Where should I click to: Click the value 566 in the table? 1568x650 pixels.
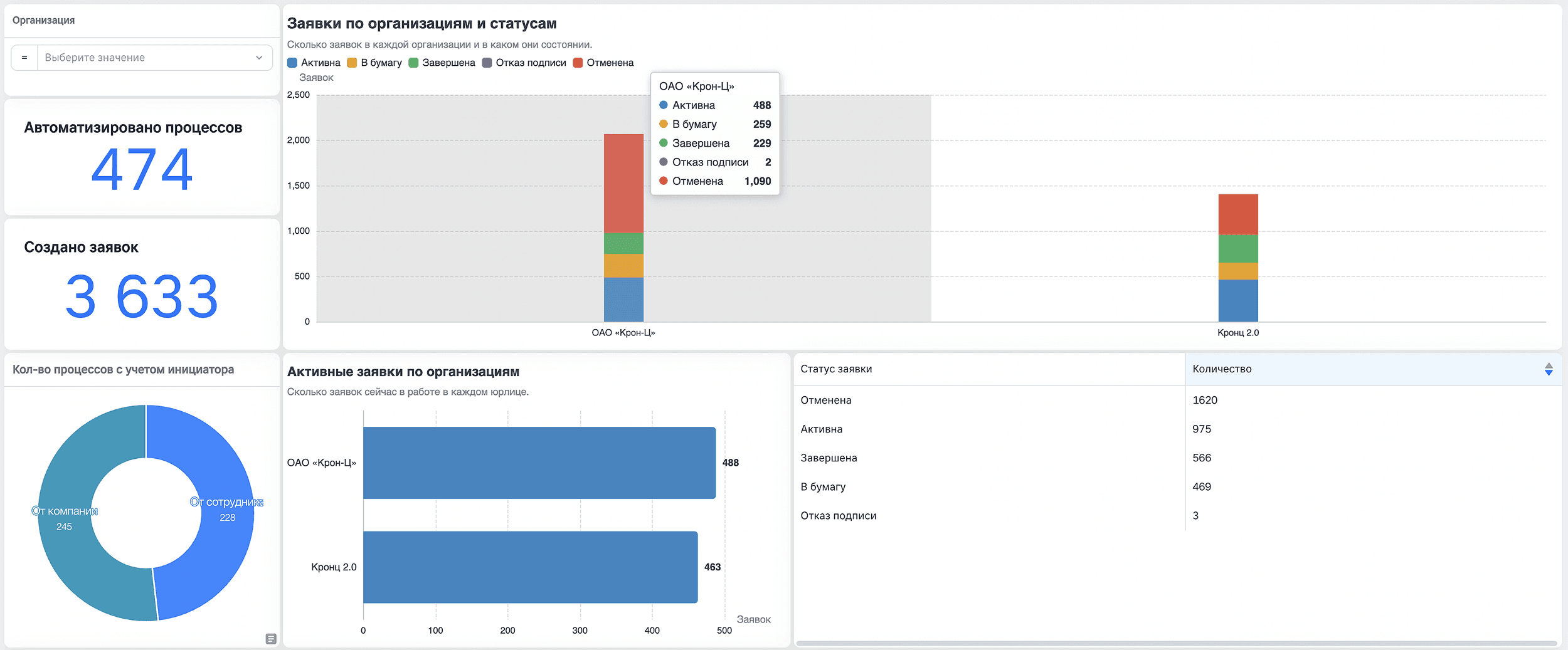coord(1202,458)
